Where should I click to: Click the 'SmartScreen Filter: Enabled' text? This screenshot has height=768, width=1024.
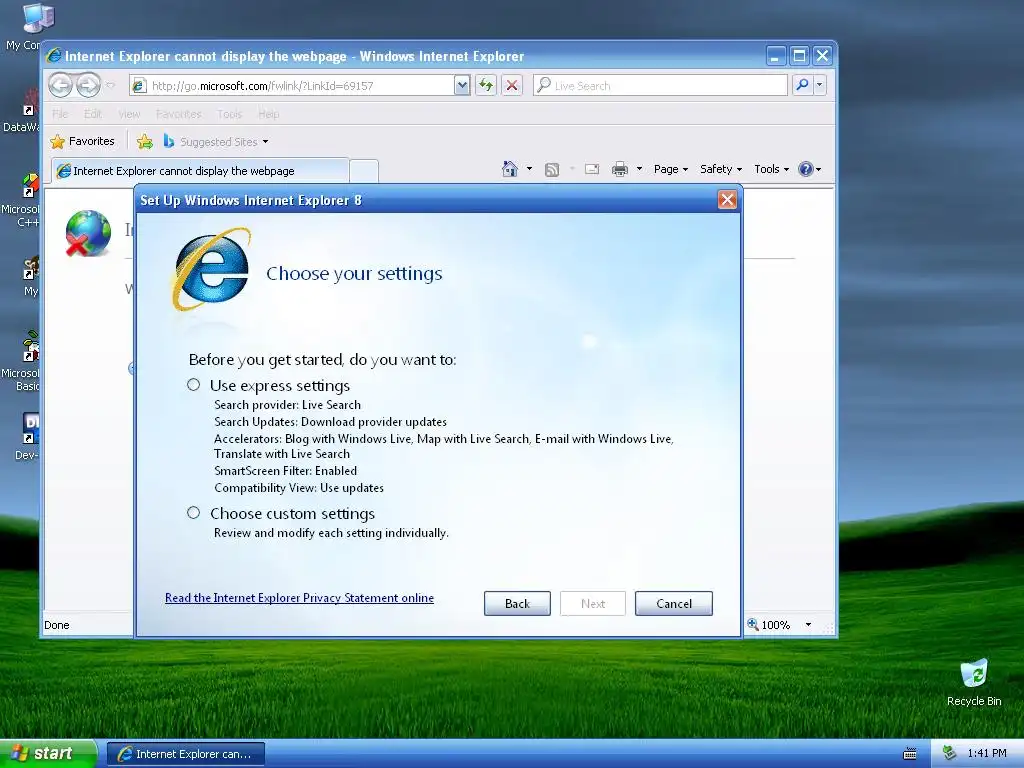285,470
